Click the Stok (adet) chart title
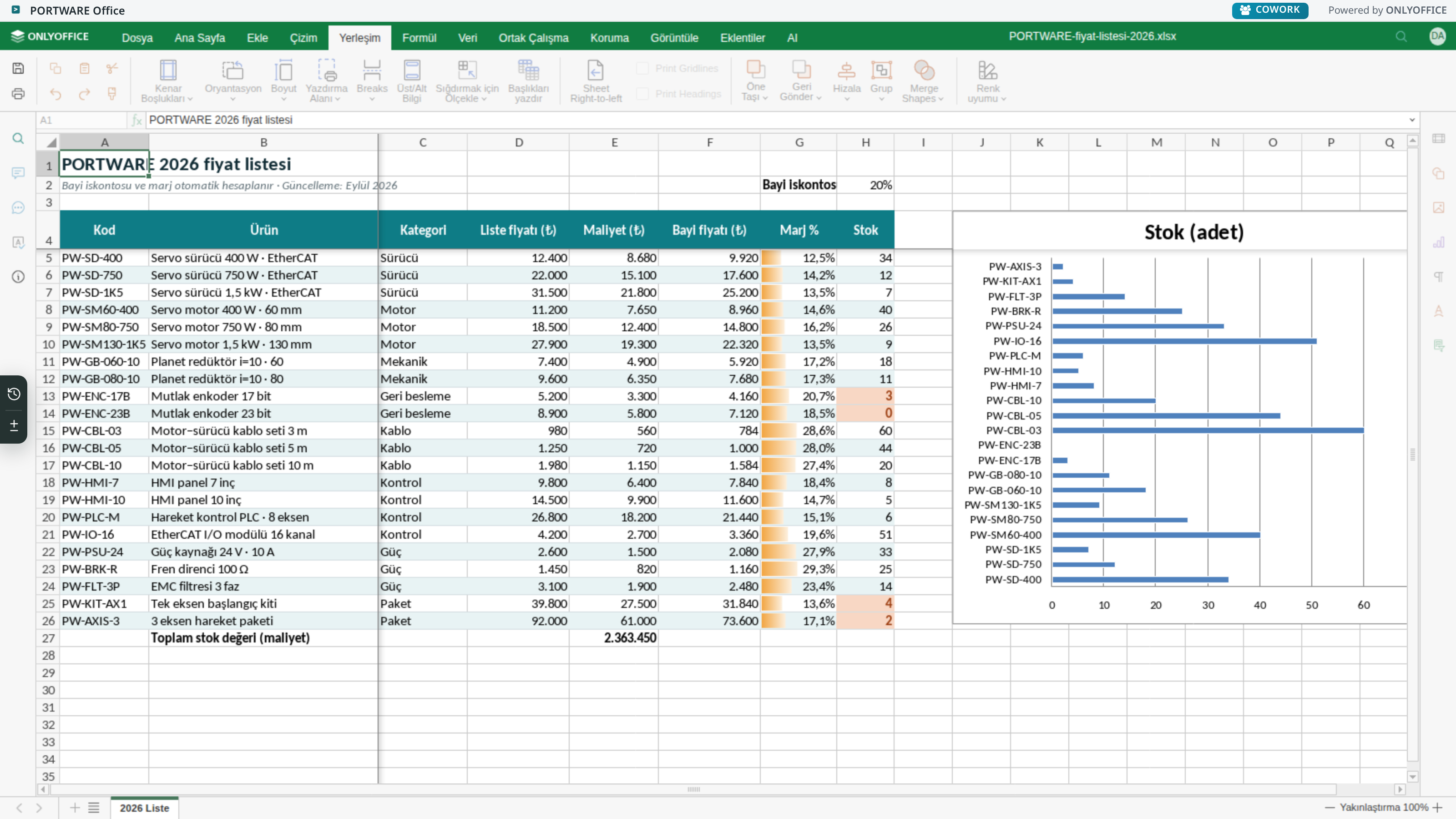 pyautogui.click(x=1194, y=232)
